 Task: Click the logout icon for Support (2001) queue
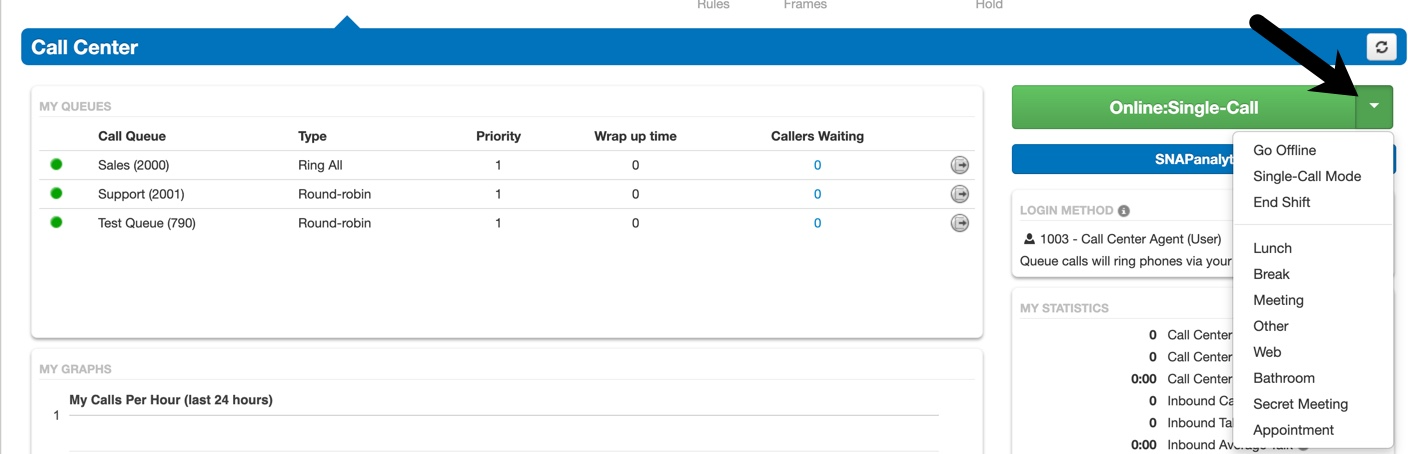(959, 194)
